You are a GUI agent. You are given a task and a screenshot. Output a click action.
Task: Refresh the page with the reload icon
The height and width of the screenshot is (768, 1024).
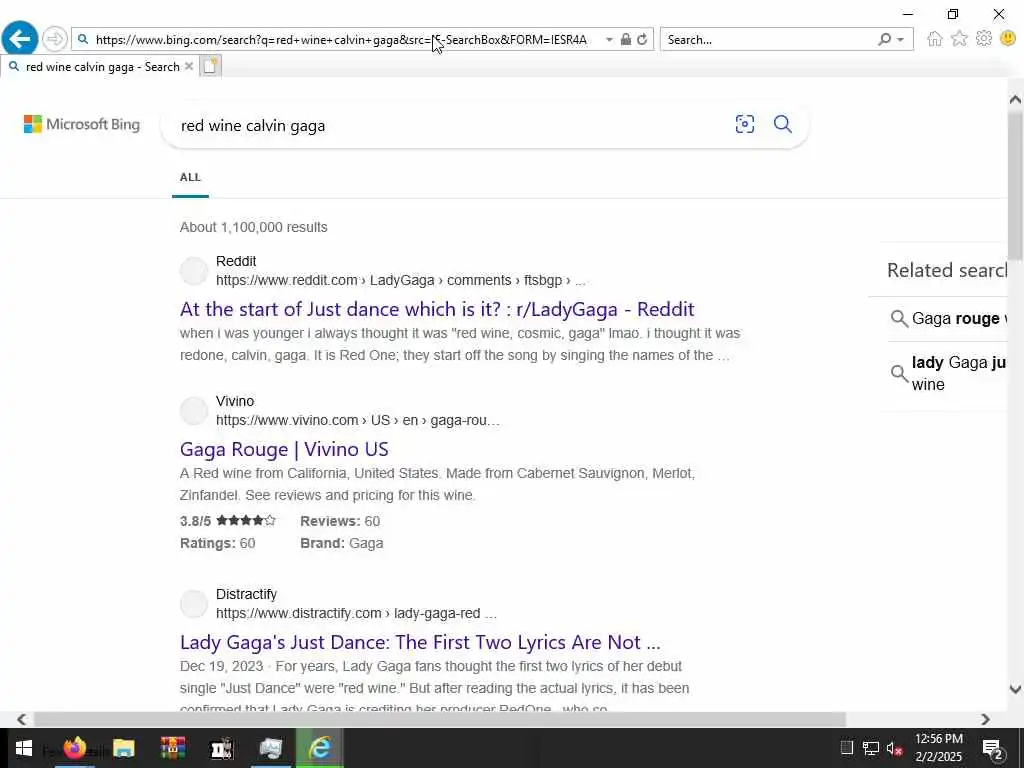[x=643, y=39]
